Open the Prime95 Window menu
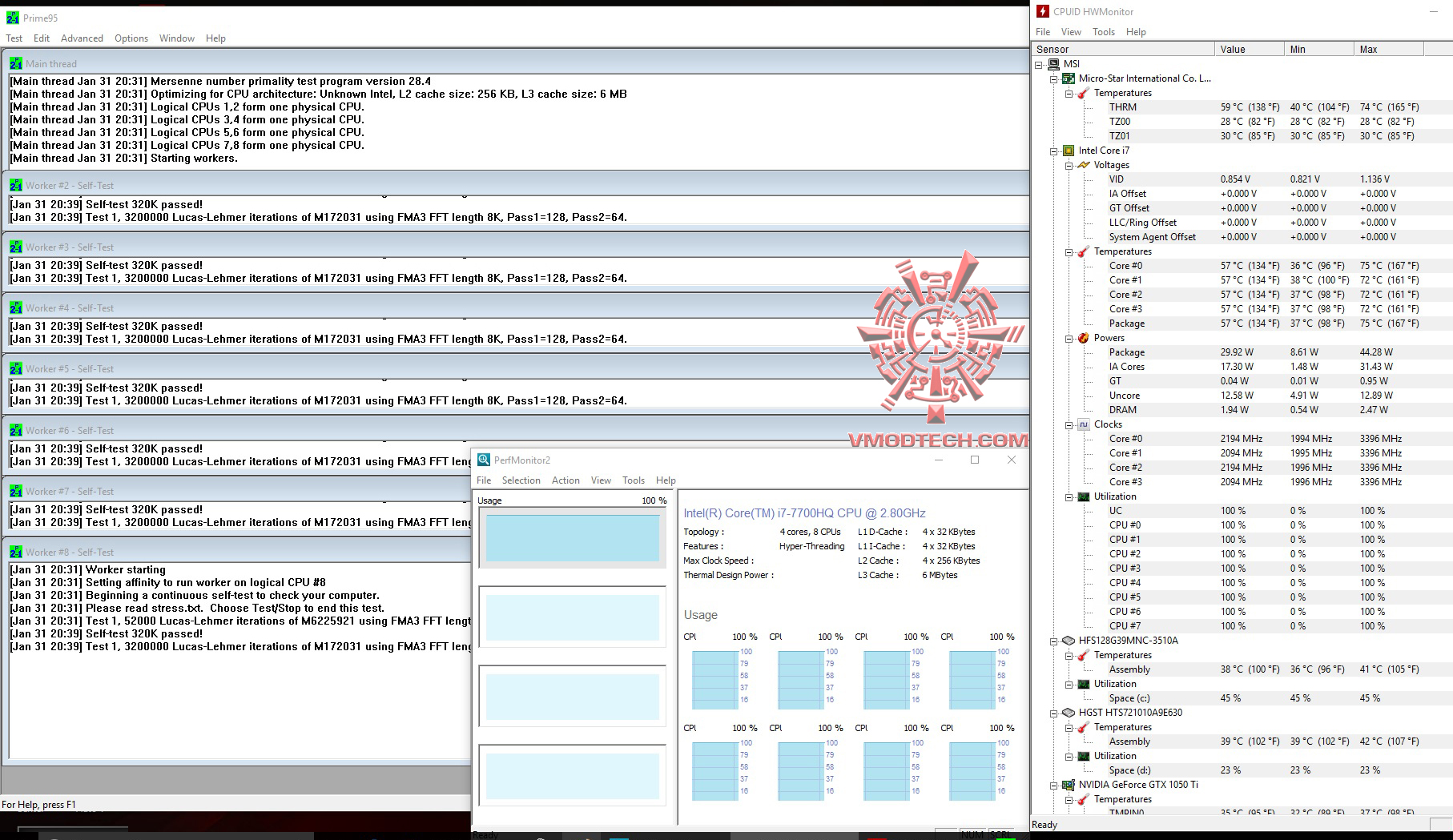 coord(177,38)
